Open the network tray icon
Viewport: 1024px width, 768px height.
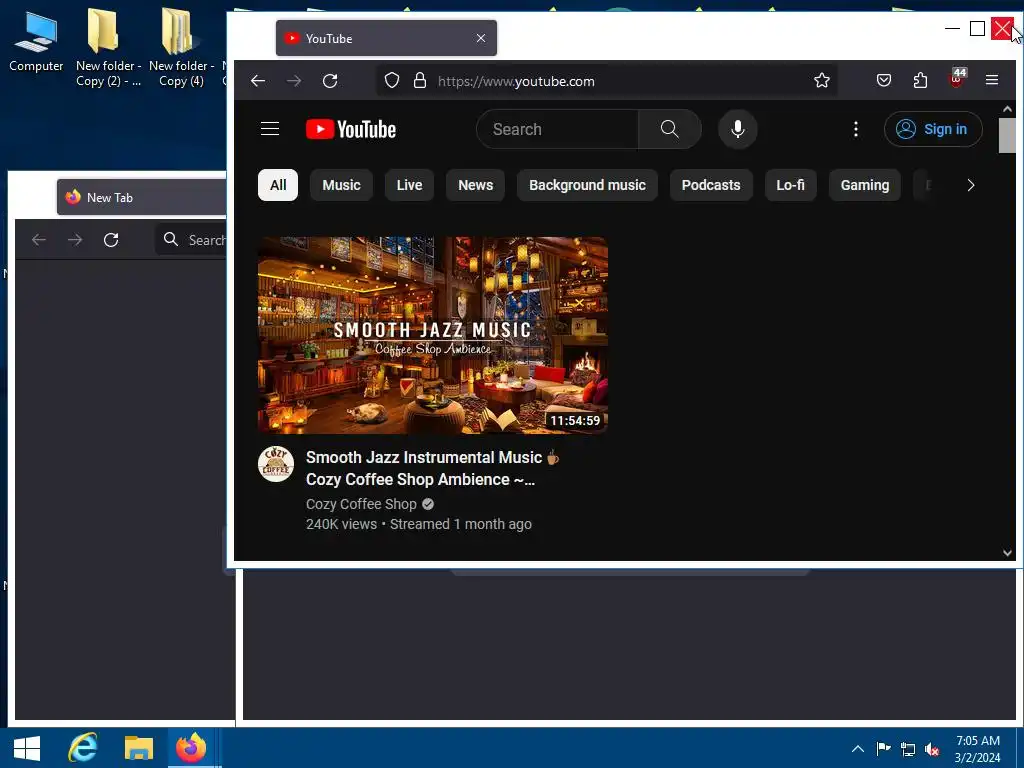(x=908, y=749)
